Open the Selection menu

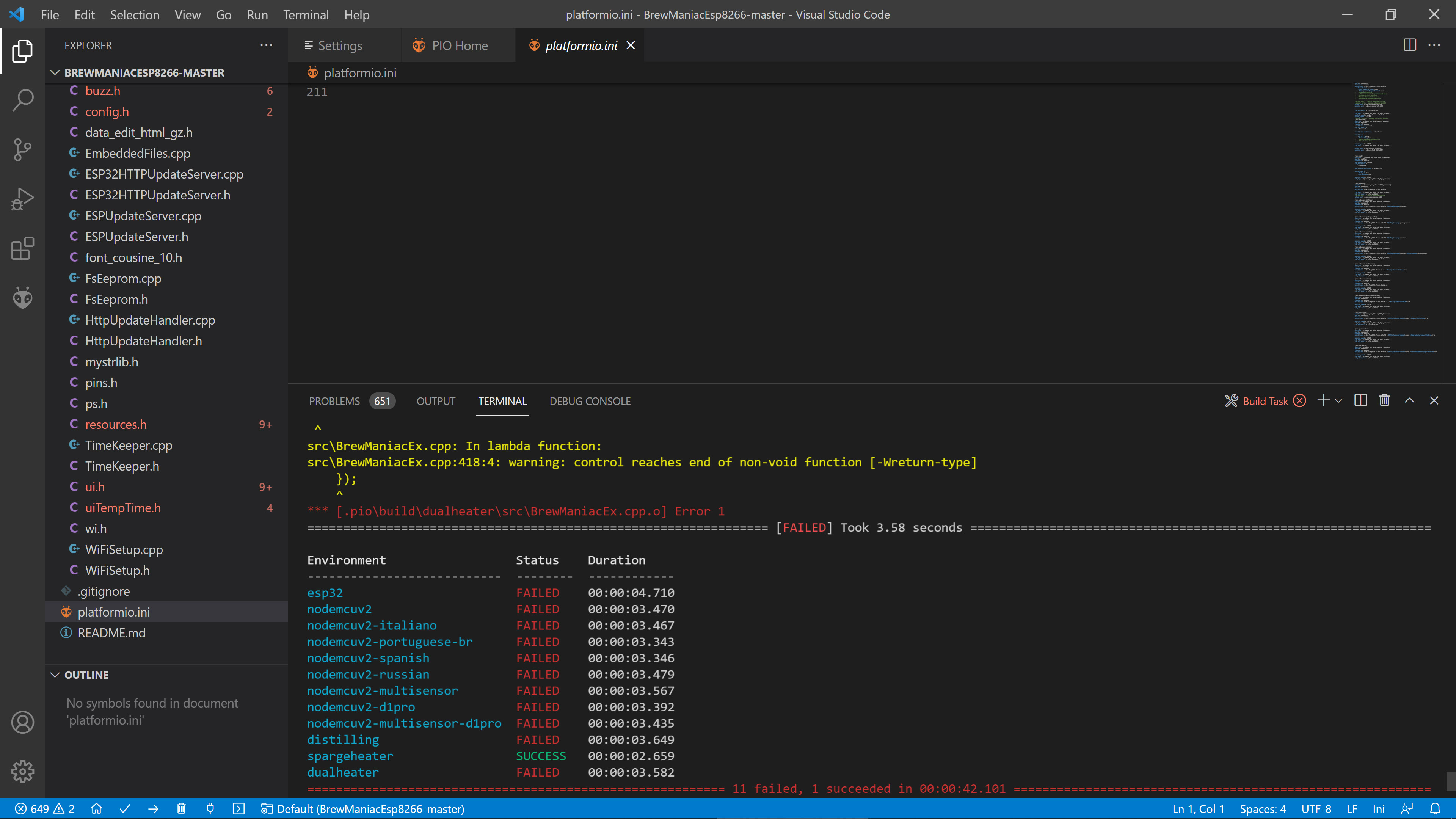[135, 15]
